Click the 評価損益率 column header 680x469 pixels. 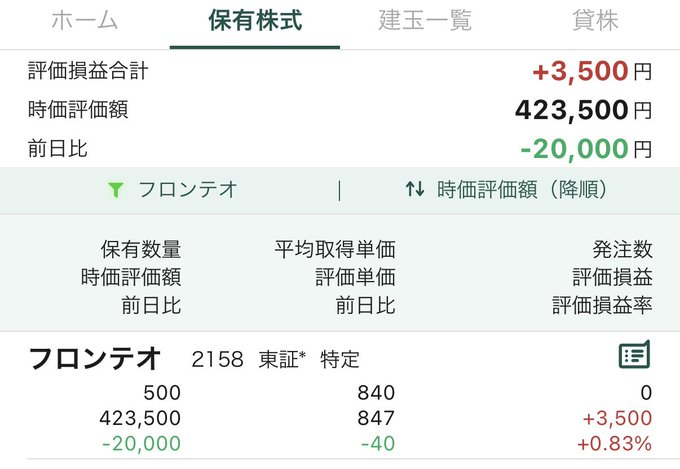pyautogui.click(x=602, y=305)
